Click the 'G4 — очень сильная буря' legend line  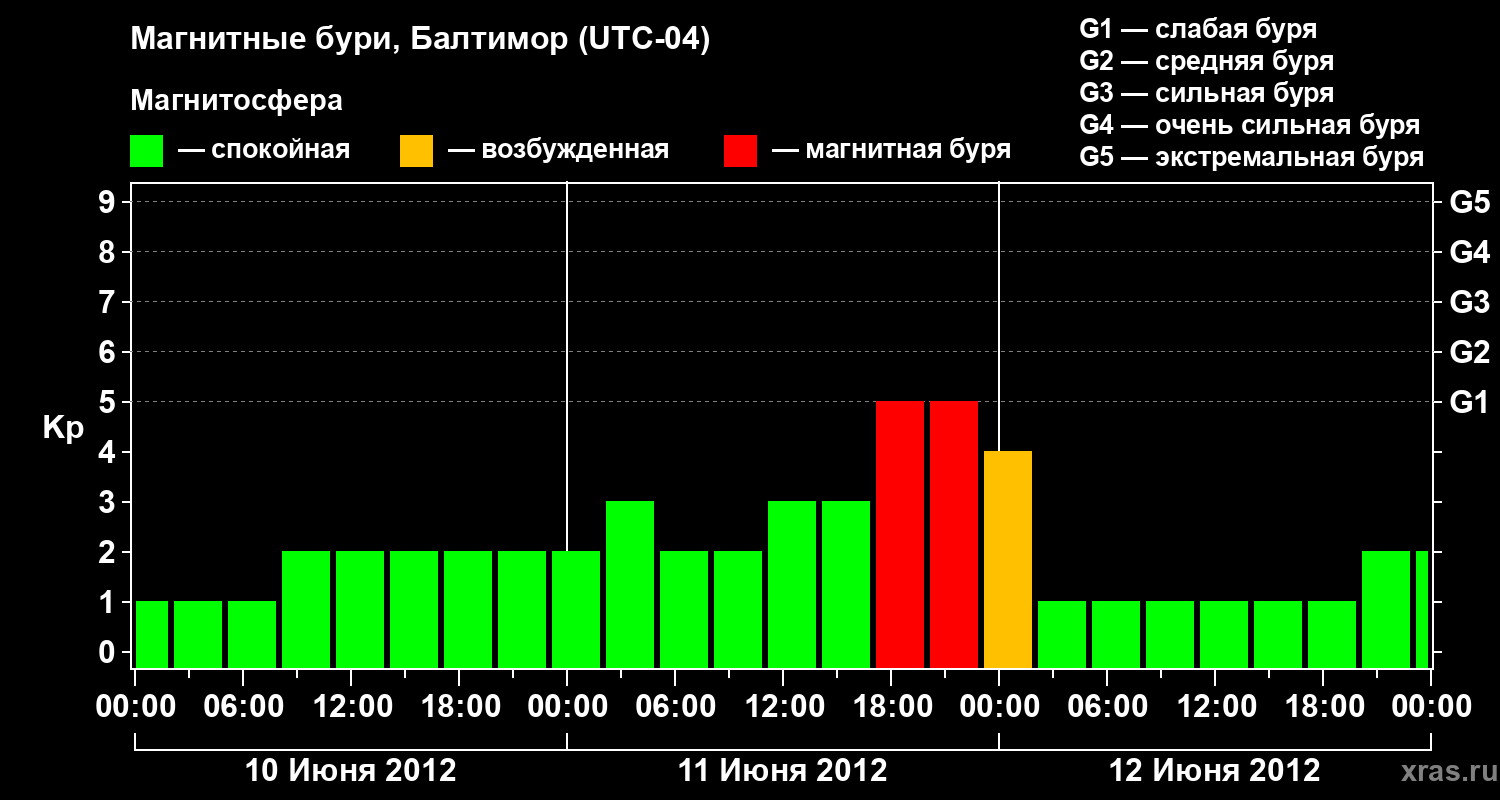point(1249,125)
